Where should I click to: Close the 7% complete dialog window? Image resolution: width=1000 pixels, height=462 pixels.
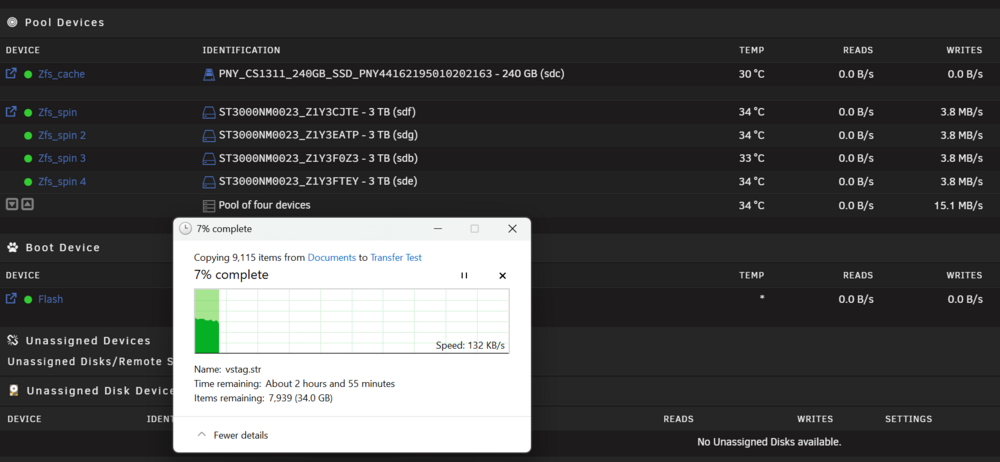coord(512,228)
